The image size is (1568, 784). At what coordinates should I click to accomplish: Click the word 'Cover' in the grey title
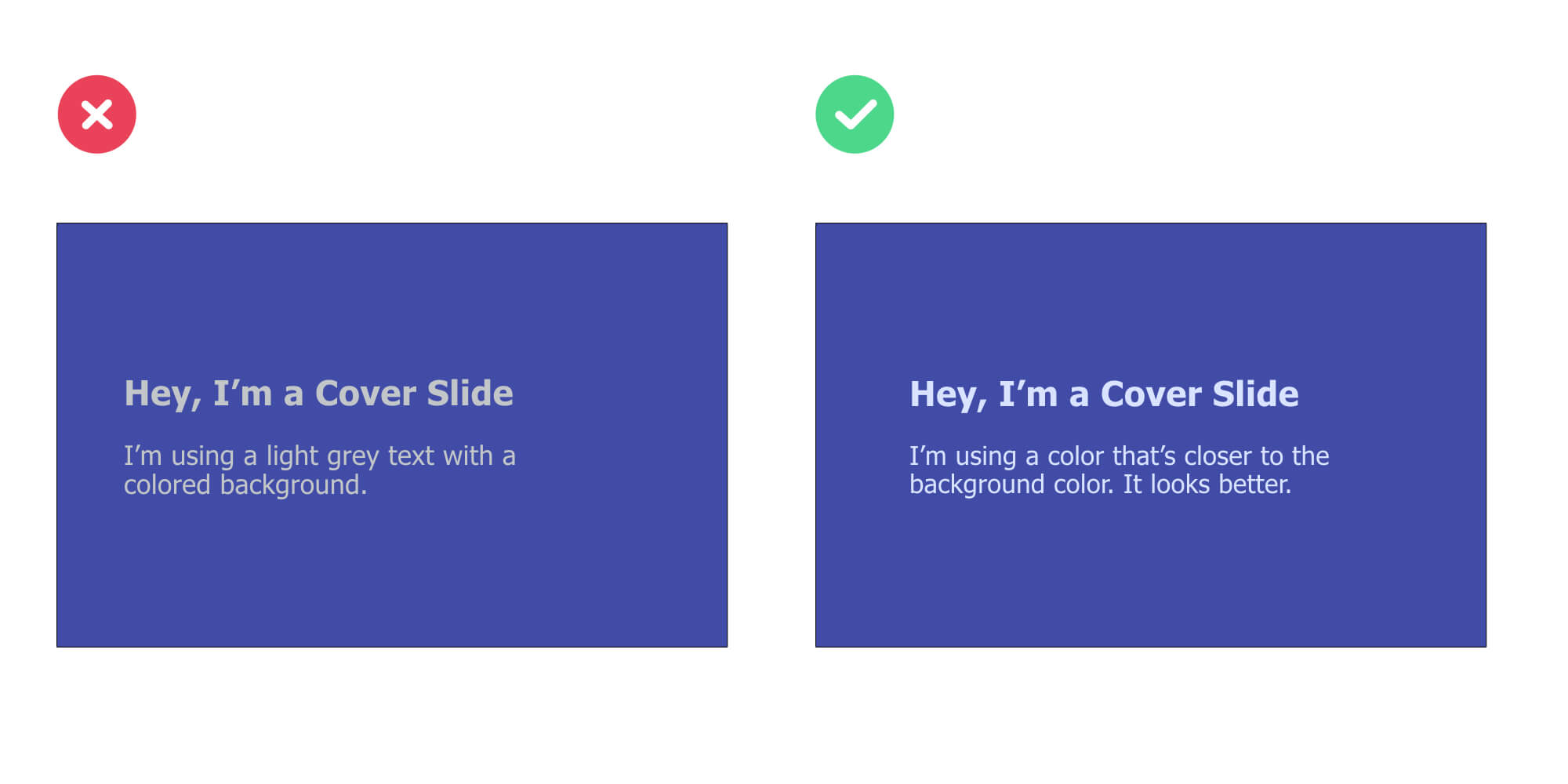pyautogui.click(x=365, y=394)
